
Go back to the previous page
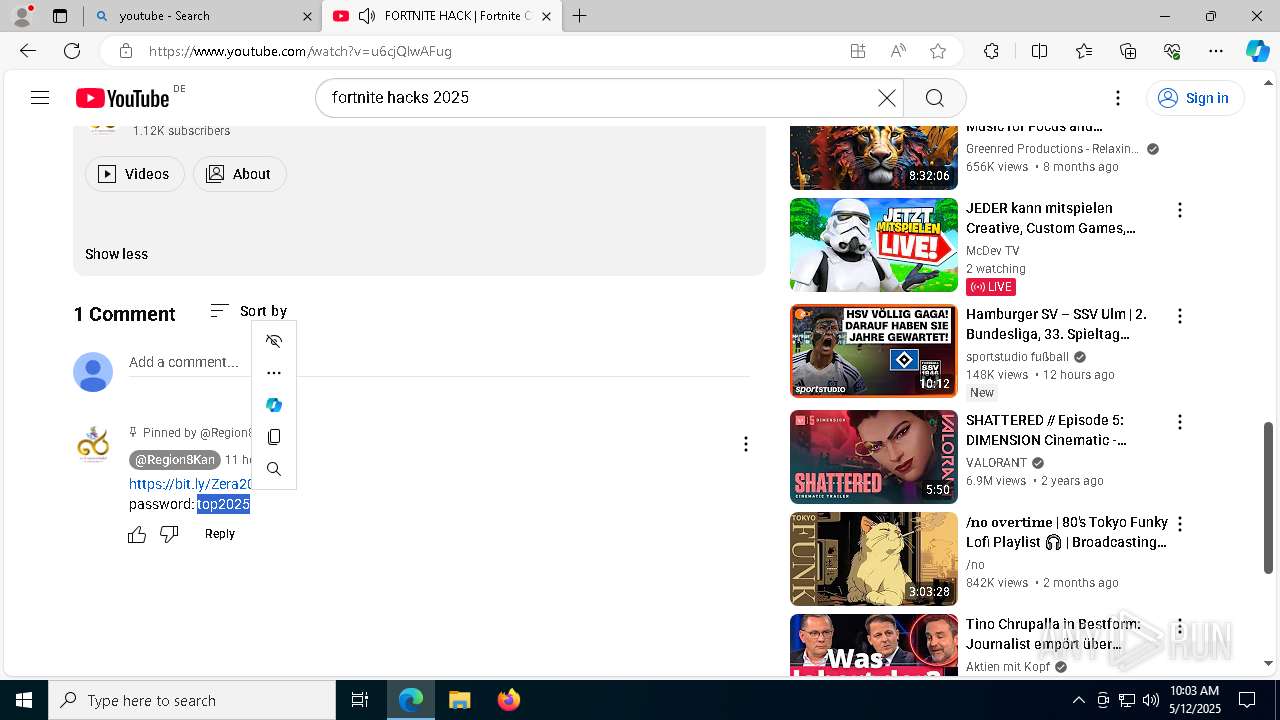(x=28, y=51)
